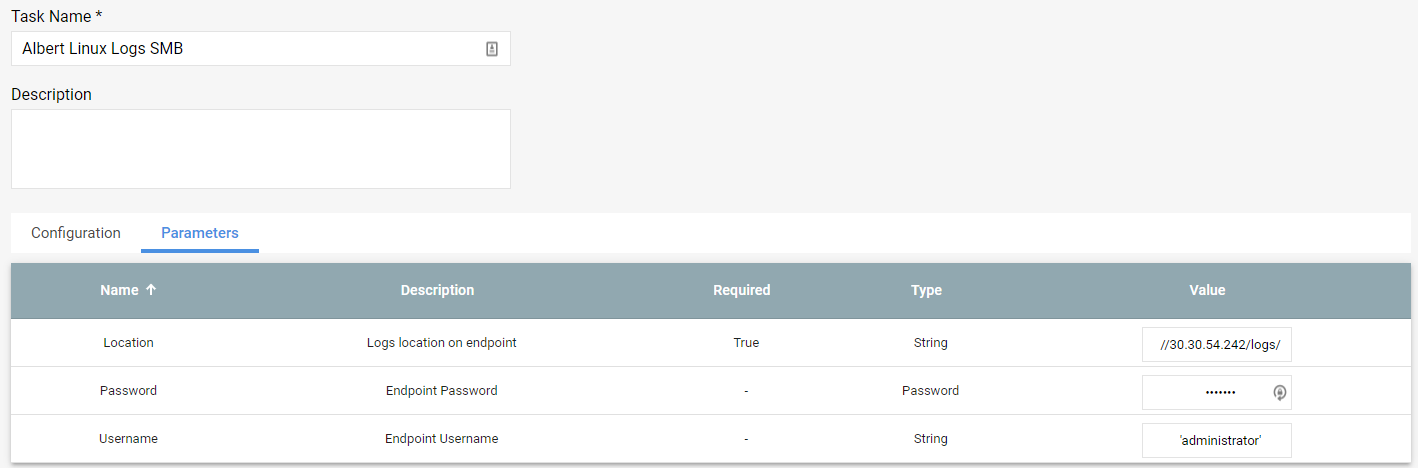Image resolution: width=1418 pixels, height=468 pixels.
Task: Click the Task Name input field
Action: coord(261,48)
